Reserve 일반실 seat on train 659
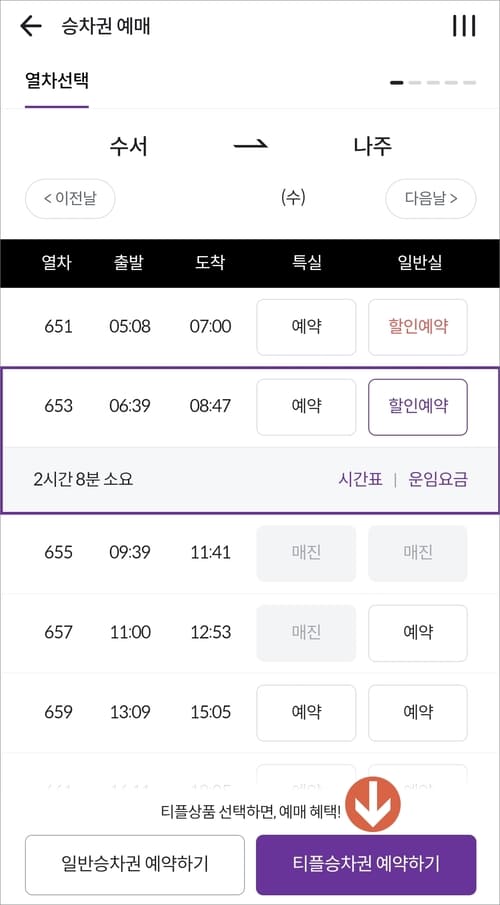 pyautogui.click(x=418, y=713)
